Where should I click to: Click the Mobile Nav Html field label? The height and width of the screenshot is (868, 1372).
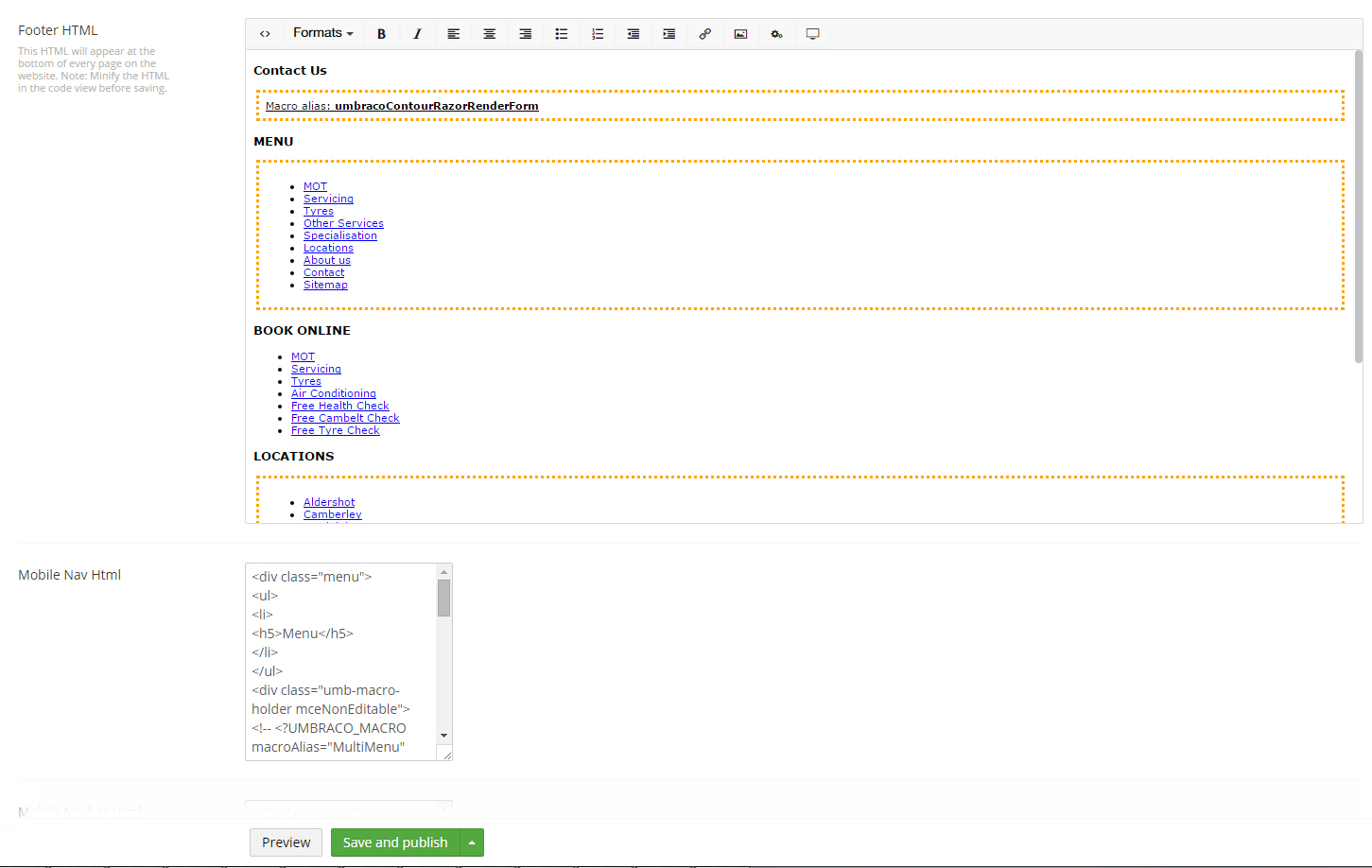(x=69, y=575)
